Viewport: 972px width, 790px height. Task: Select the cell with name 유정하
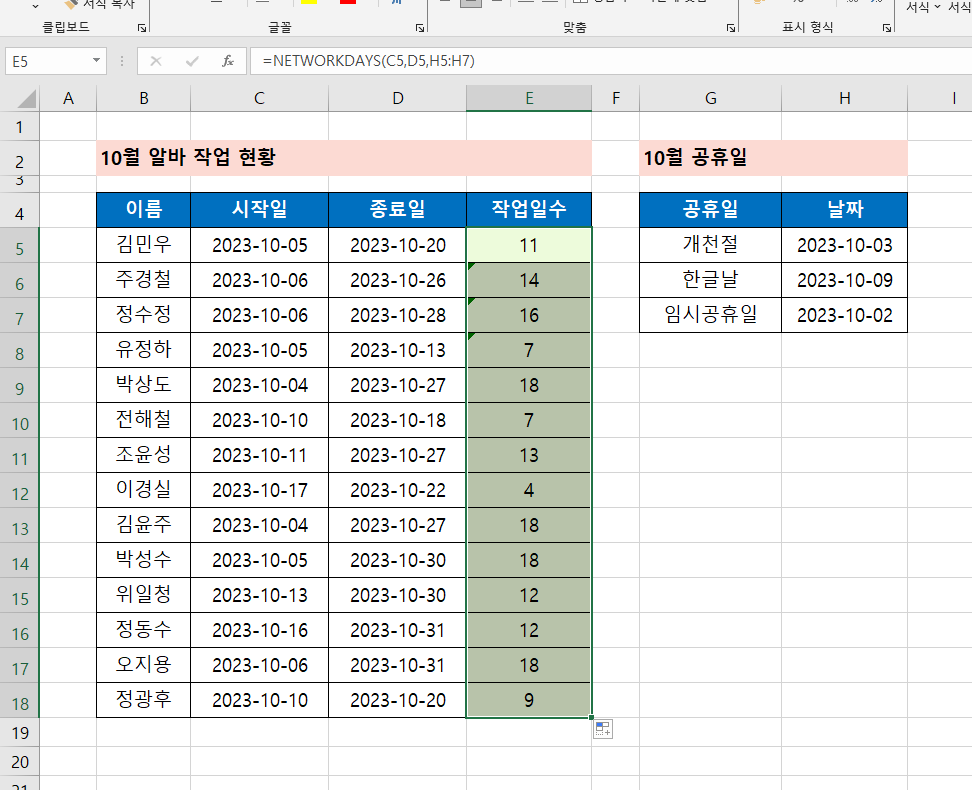pyautogui.click(x=144, y=350)
